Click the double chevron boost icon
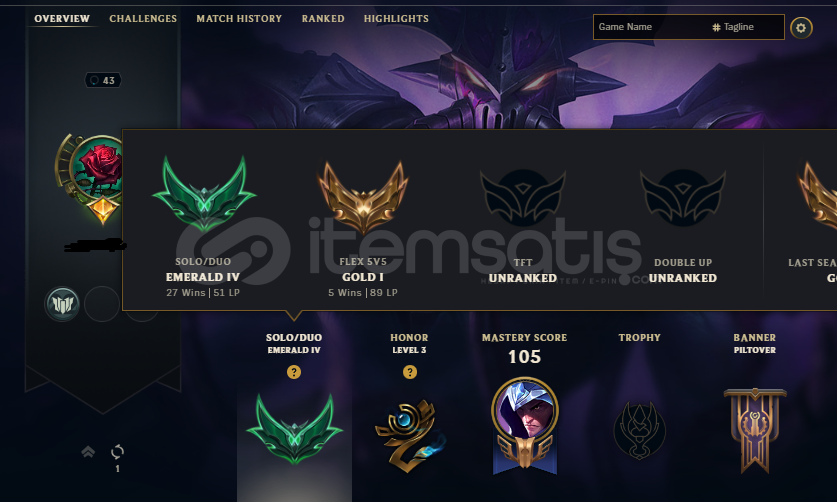The width and height of the screenshot is (837, 502). click(x=88, y=452)
